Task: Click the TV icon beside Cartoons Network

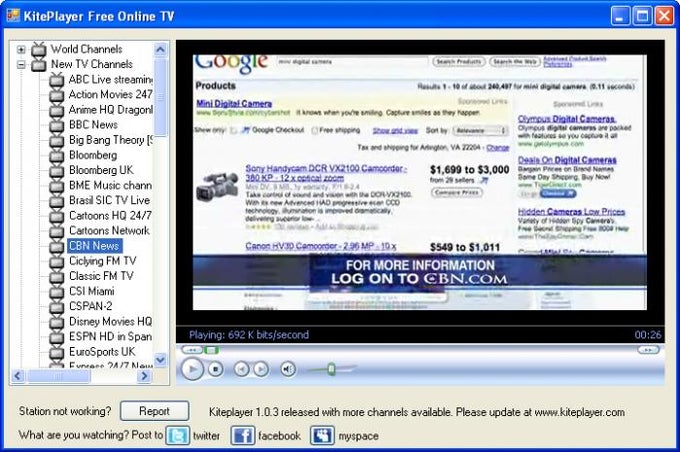Action: click(x=56, y=232)
